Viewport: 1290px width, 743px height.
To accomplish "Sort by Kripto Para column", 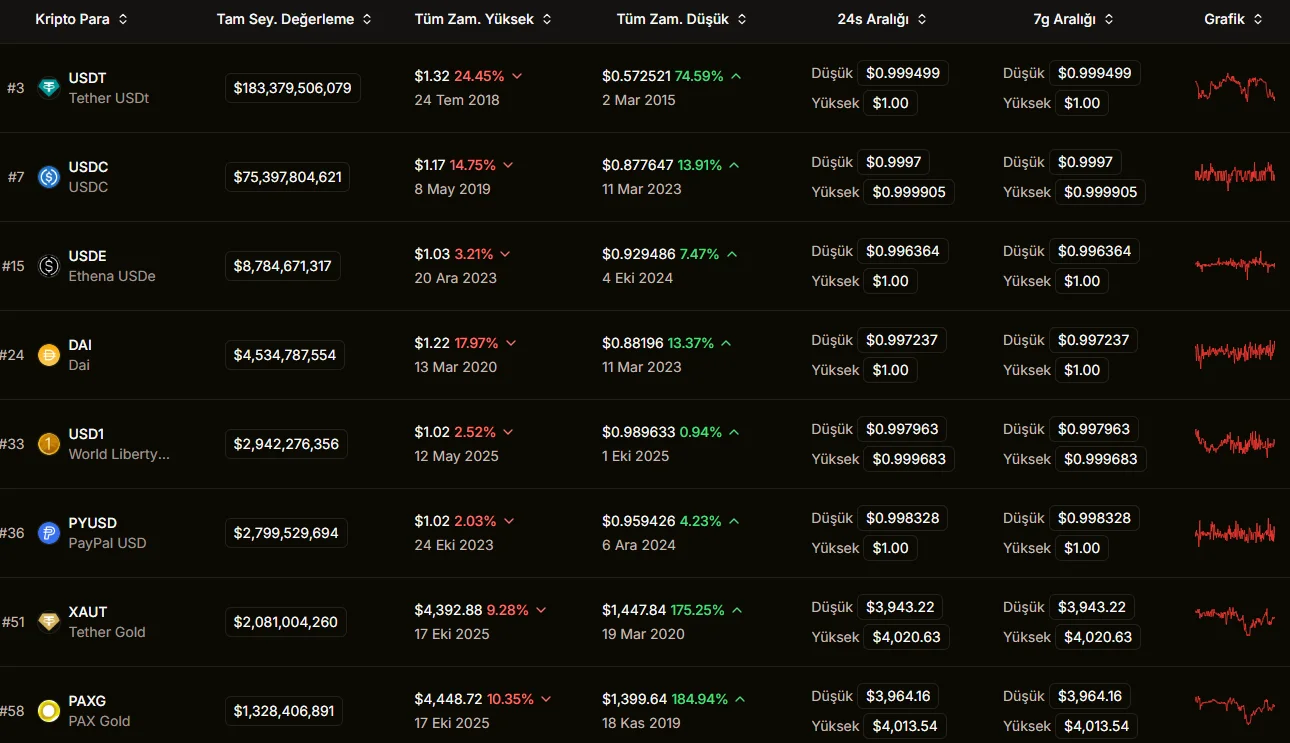I will click(80, 19).
